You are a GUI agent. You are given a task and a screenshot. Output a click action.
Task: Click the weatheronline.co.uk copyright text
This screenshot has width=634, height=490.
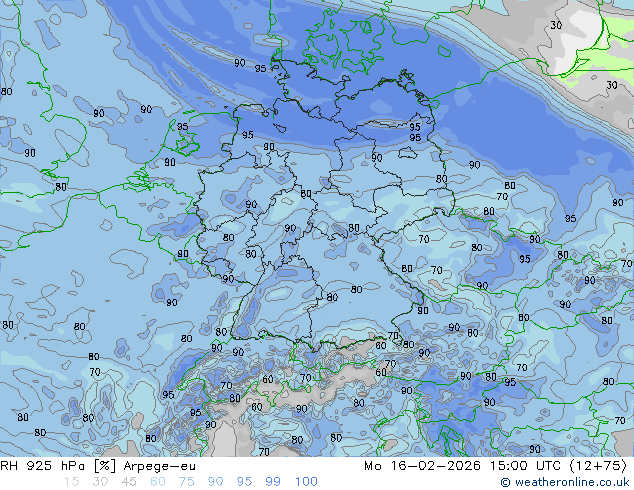565,482
